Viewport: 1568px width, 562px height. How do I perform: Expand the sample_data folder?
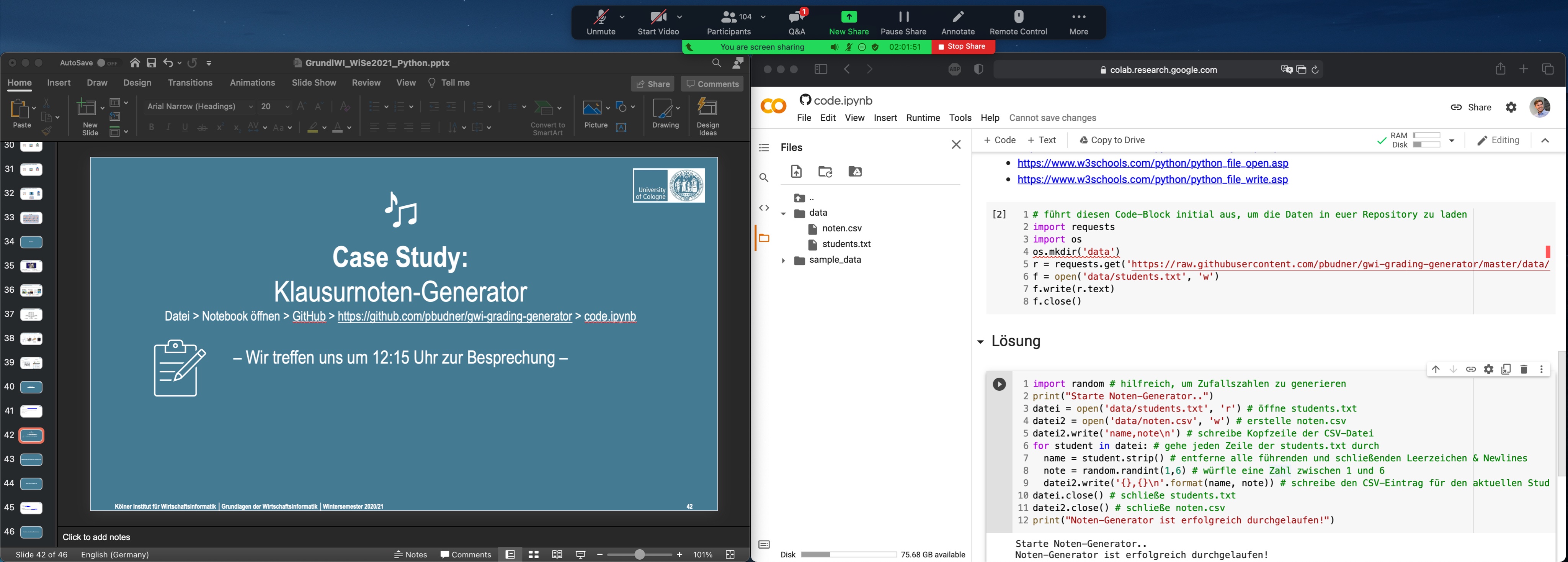click(783, 261)
